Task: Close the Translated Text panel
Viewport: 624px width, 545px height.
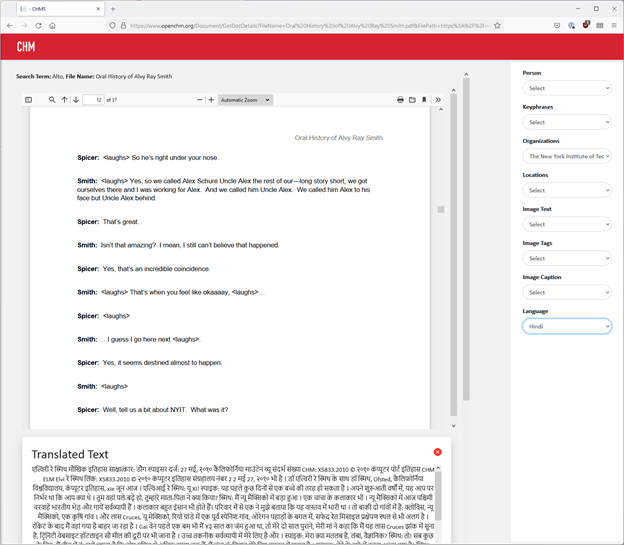Action: pyautogui.click(x=437, y=452)
